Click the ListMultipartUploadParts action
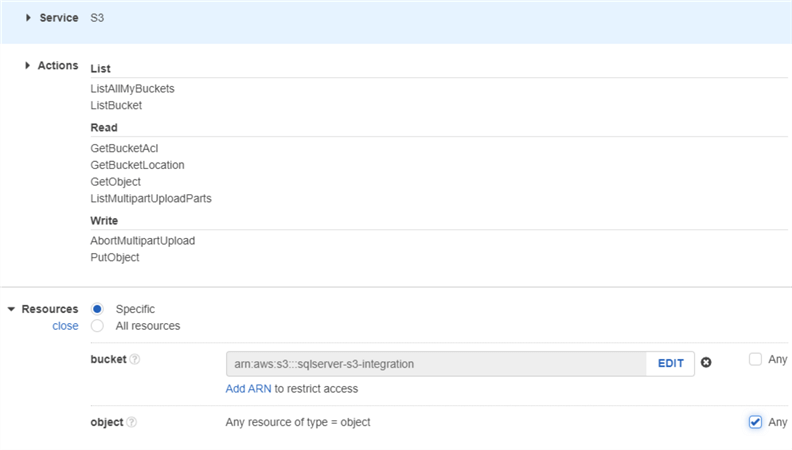 click(151, 198)
